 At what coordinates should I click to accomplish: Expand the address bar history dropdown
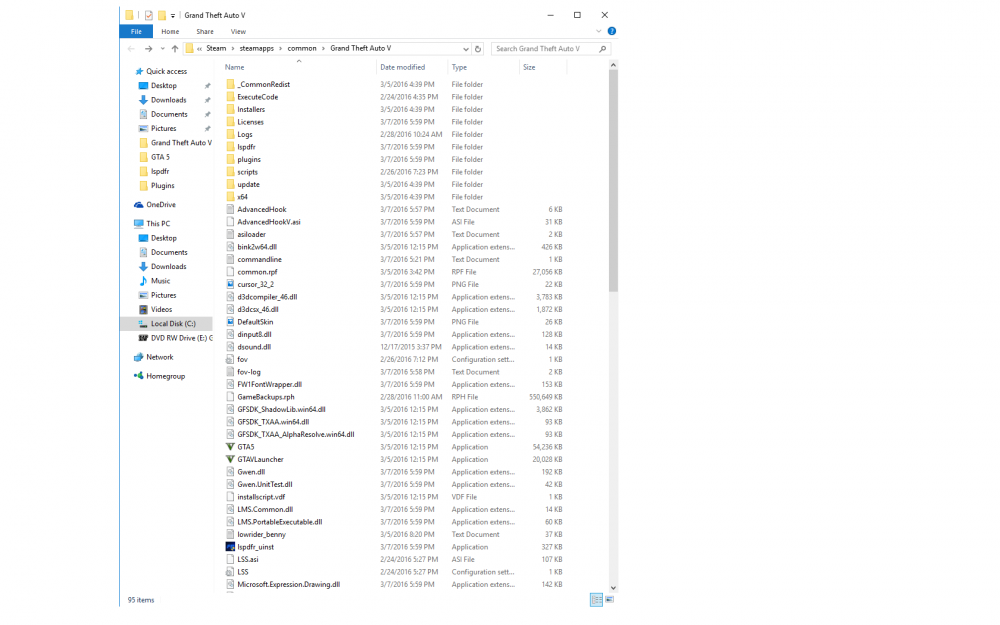466,48
